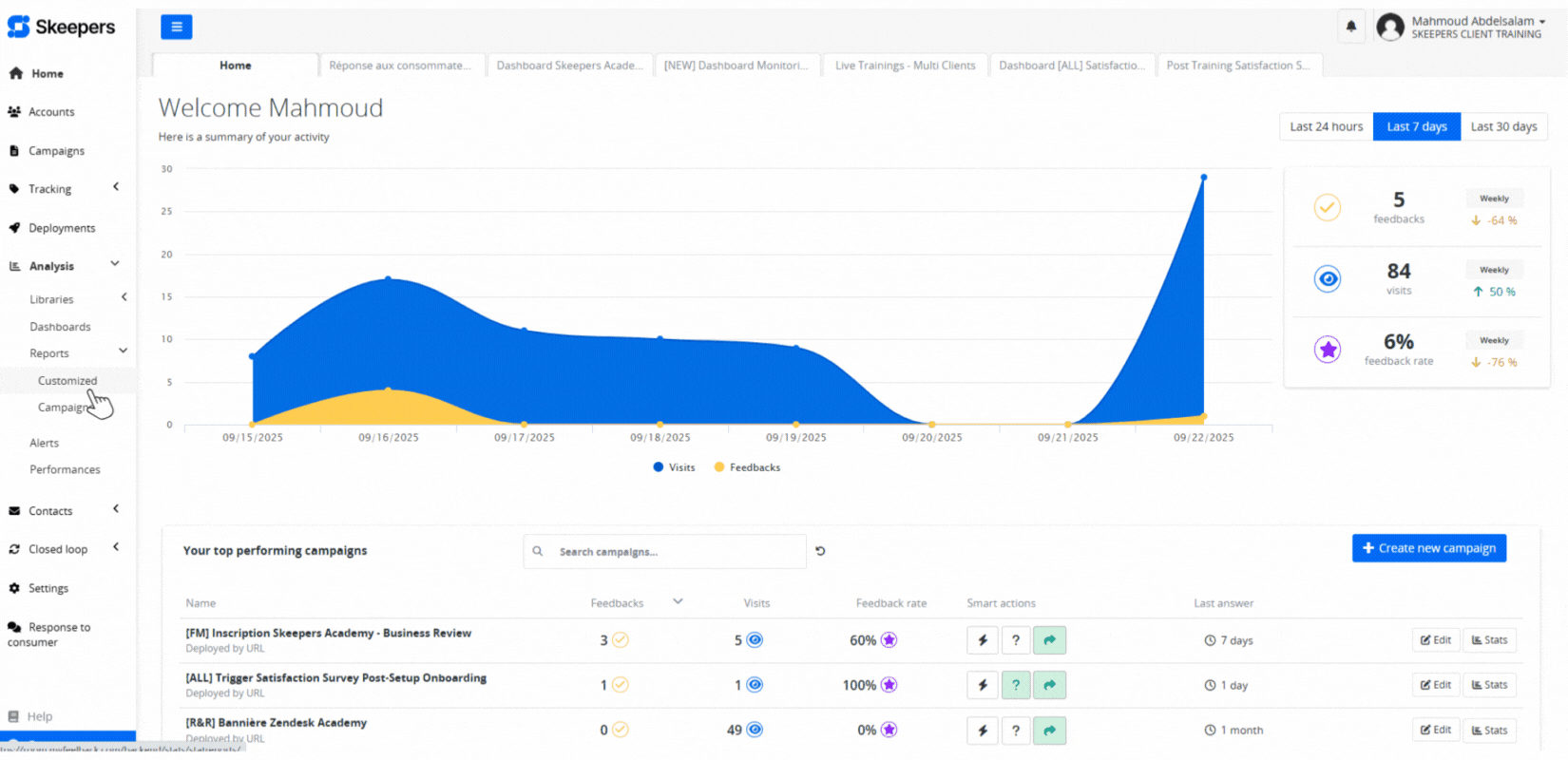This screenshot has width=1568, height=760.
Task: Open Customized under Reports in the sidebar
Action: [x=67, y=381]
